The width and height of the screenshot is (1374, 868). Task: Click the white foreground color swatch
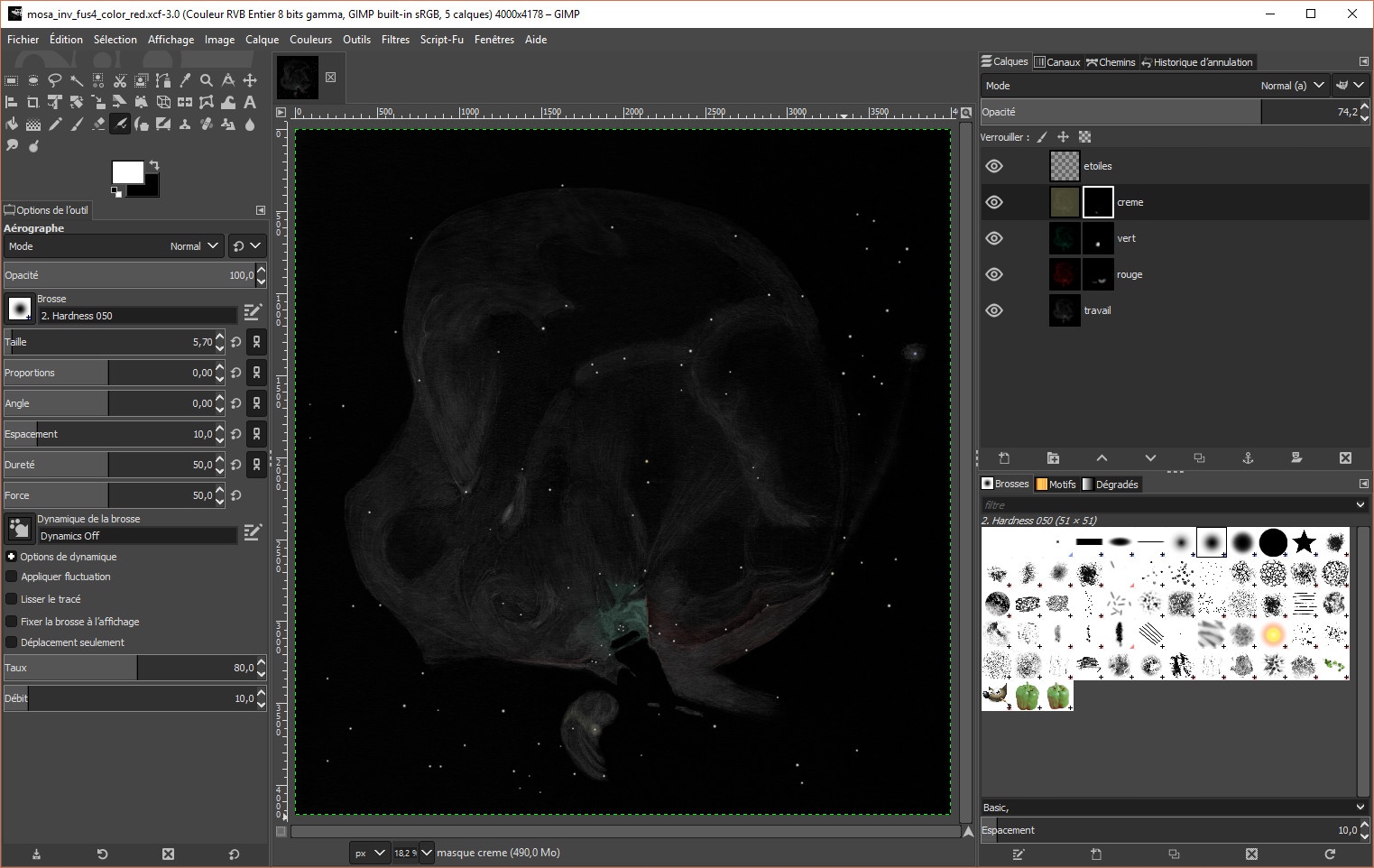tap(127, 172)
